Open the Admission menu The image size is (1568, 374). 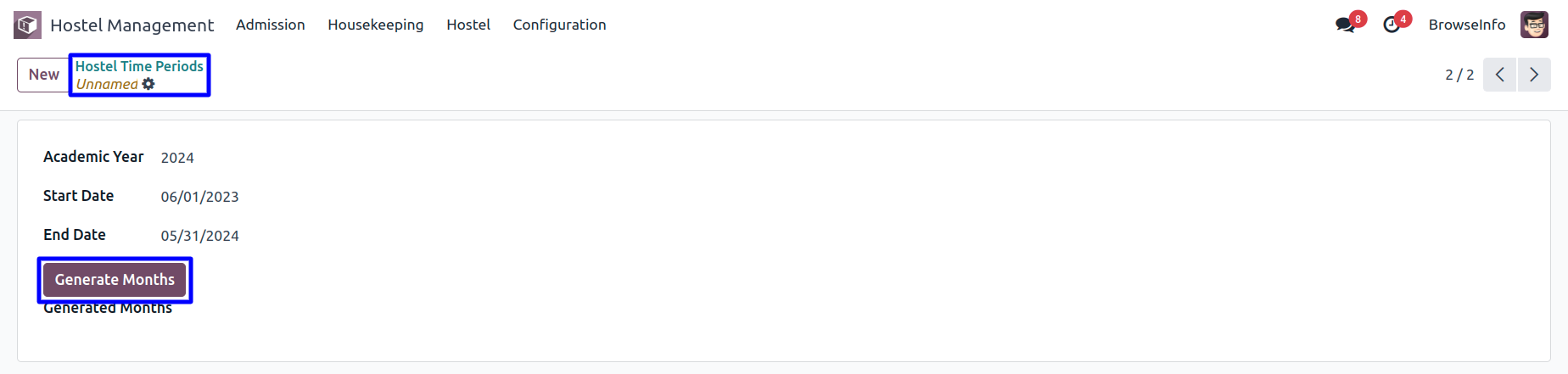[x=271, y=25]
